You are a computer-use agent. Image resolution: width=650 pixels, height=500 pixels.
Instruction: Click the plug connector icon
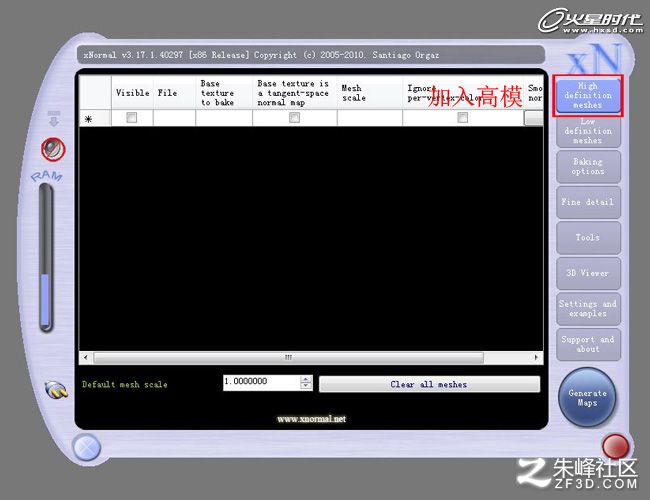56,390
